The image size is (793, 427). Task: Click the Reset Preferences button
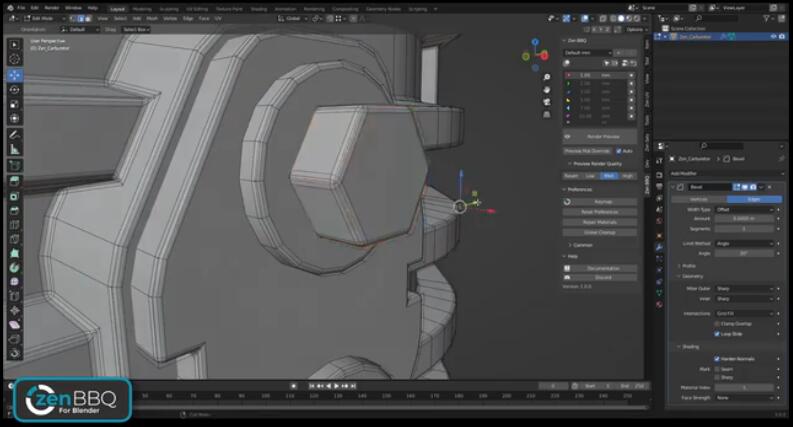pyautogui.click(x=600, y=211)
